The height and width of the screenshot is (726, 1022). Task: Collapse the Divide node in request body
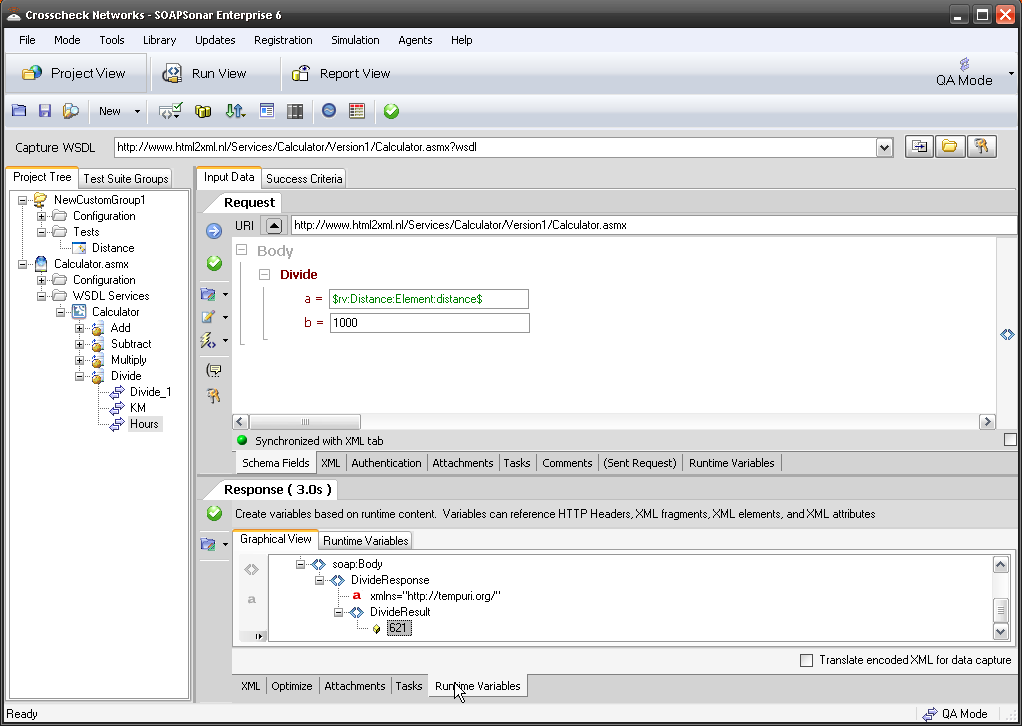264,274
